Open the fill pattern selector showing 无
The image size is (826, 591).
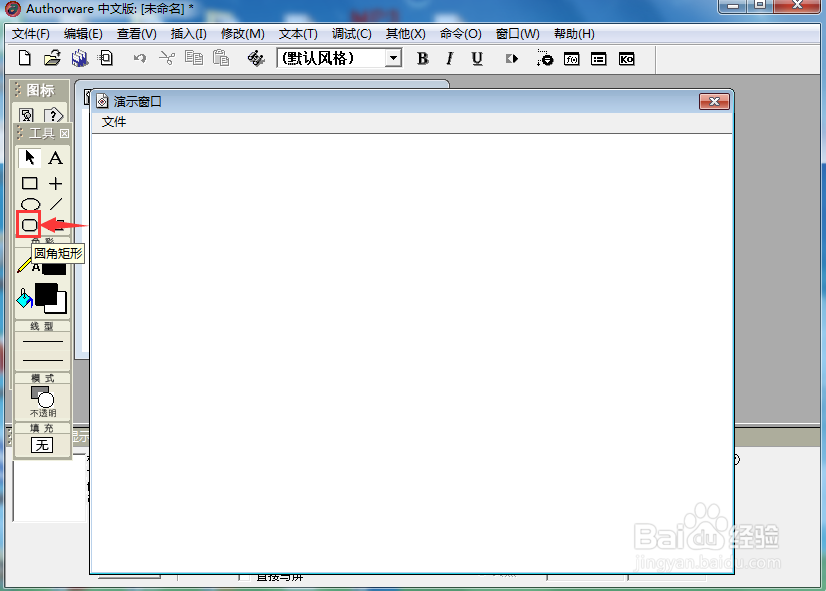42,445
